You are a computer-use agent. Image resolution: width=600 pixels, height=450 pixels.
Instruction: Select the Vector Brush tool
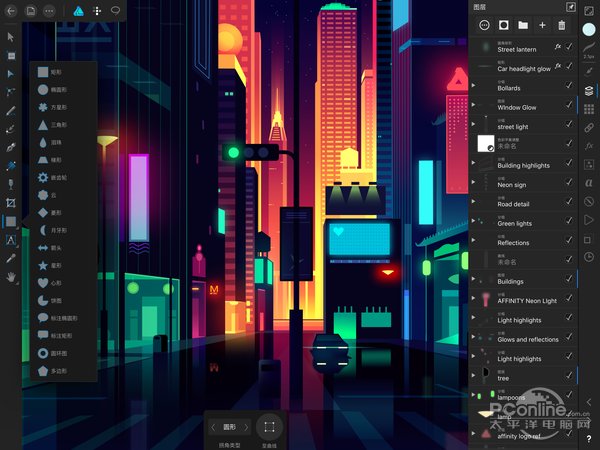pos(11,129)
